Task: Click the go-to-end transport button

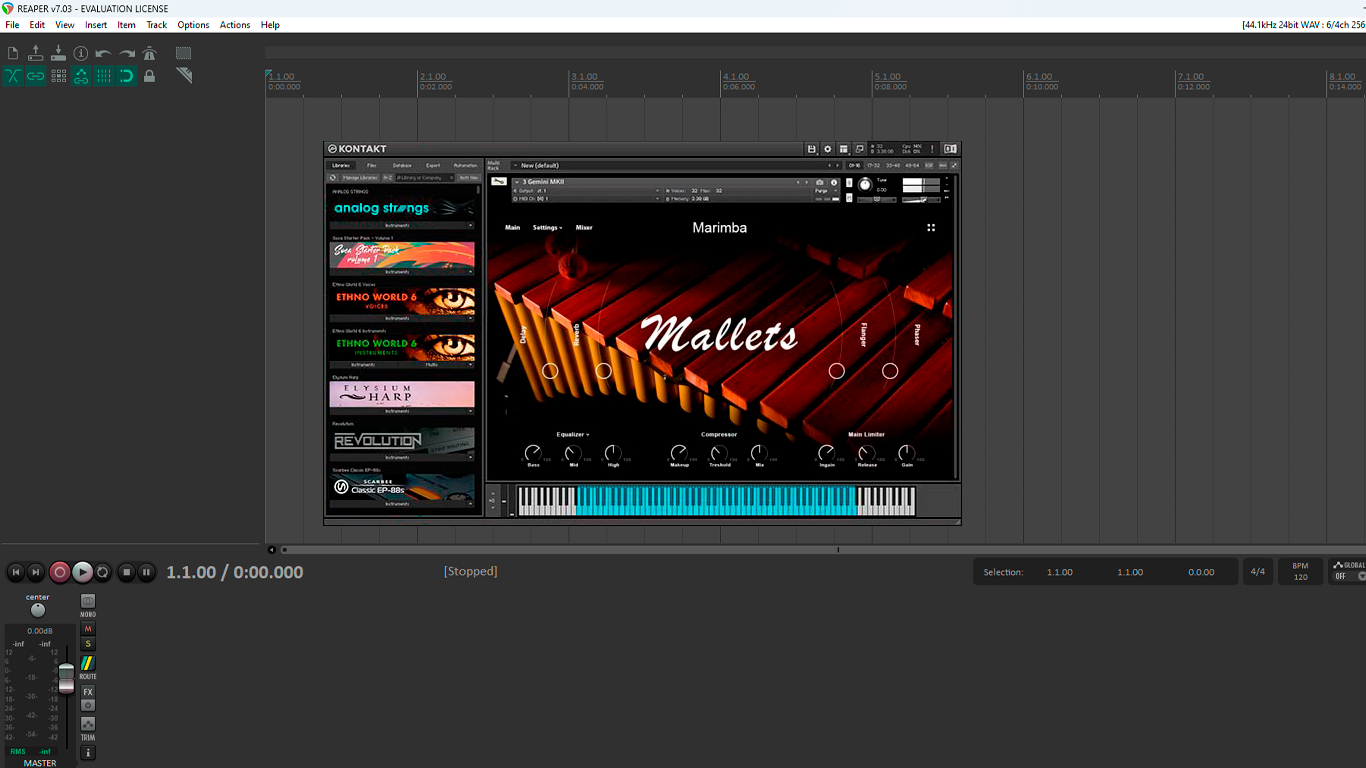Action: (36, 572)
